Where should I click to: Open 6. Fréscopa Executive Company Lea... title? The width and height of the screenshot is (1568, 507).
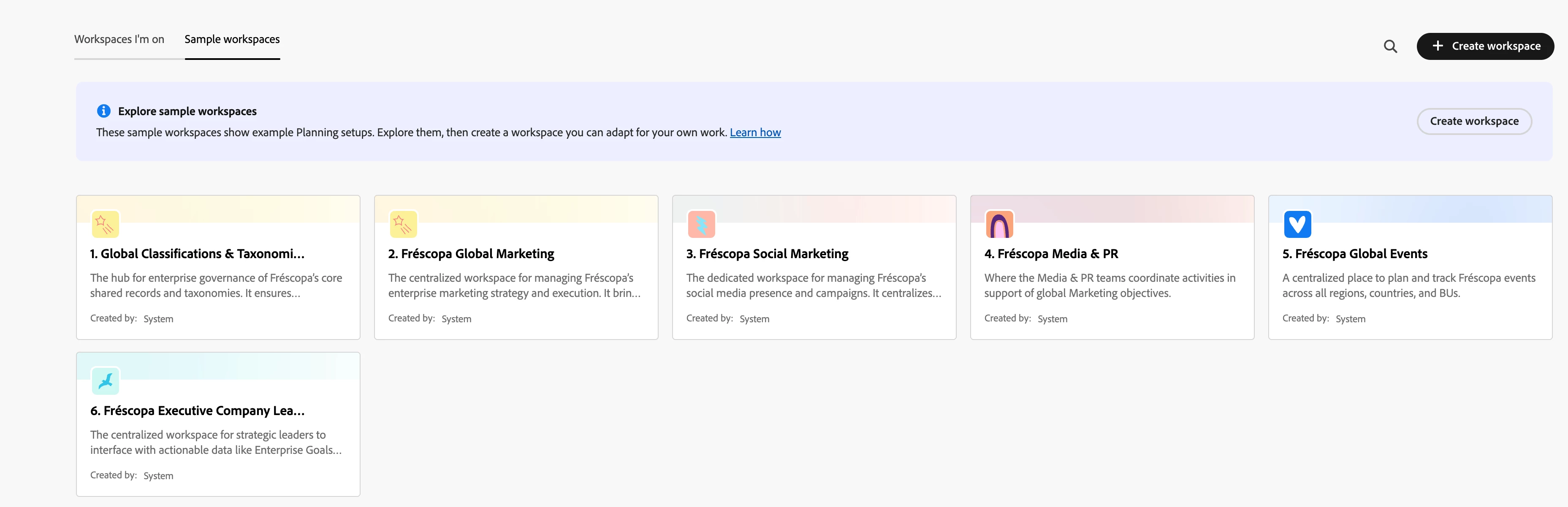pos(197,411)
